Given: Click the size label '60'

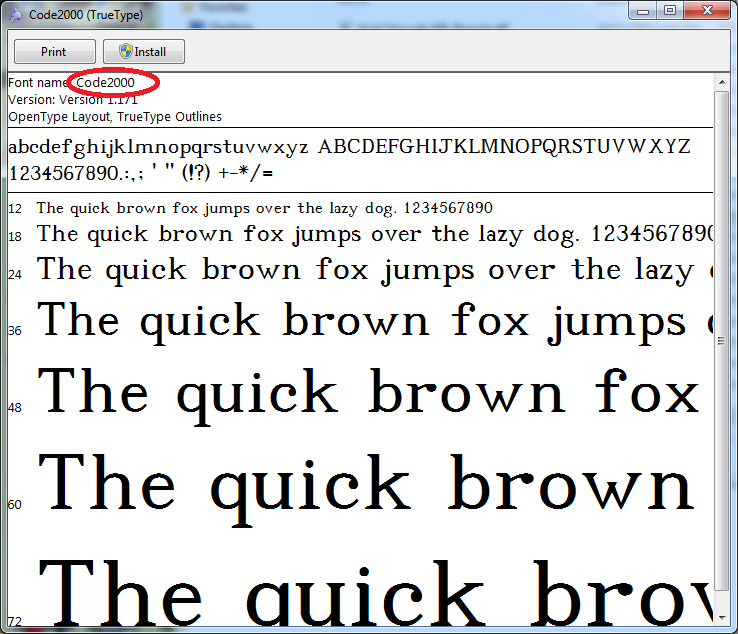Looking at the screenshot, I should (15, 505).
